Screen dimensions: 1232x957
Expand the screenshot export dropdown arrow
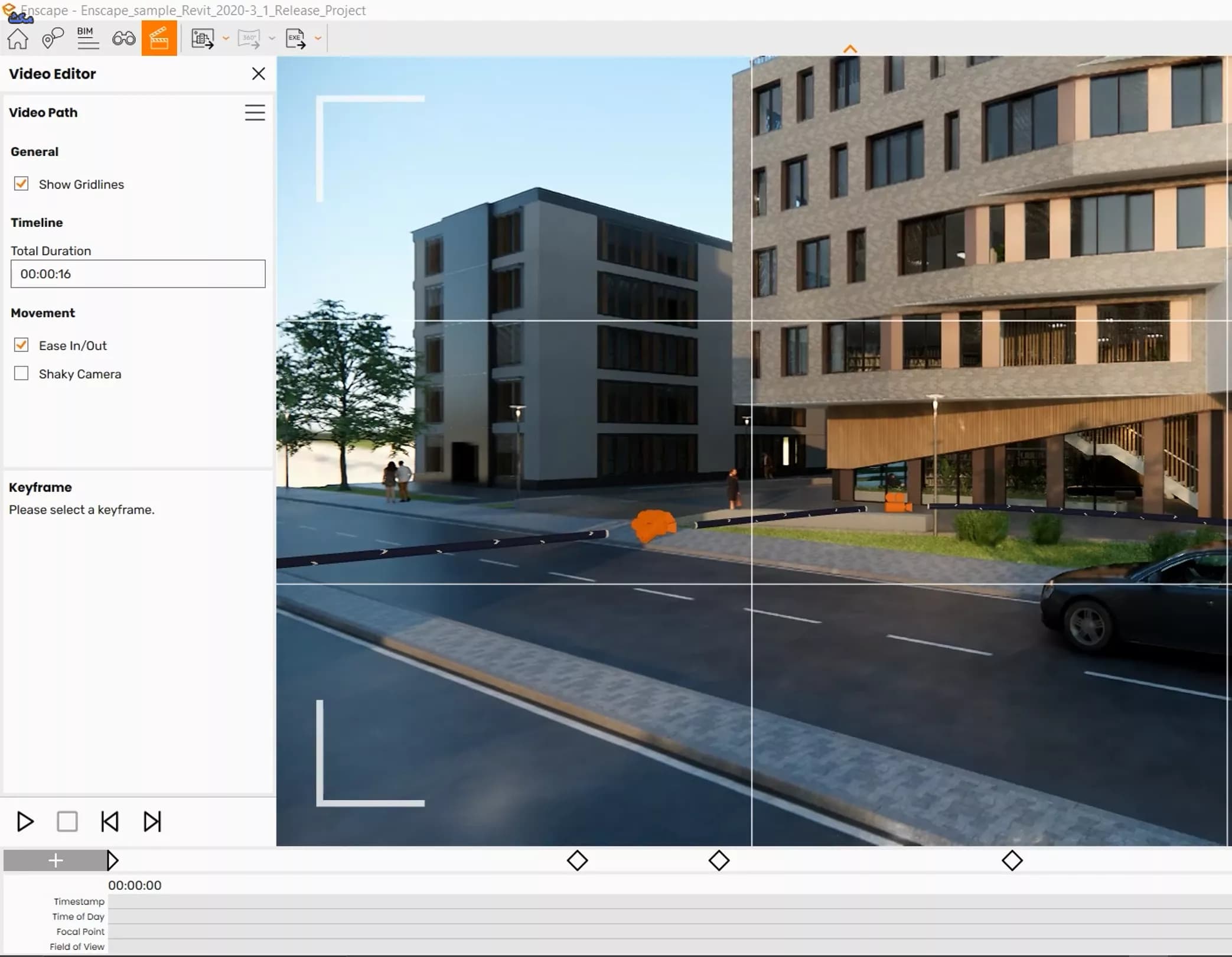tap(226, 38)
